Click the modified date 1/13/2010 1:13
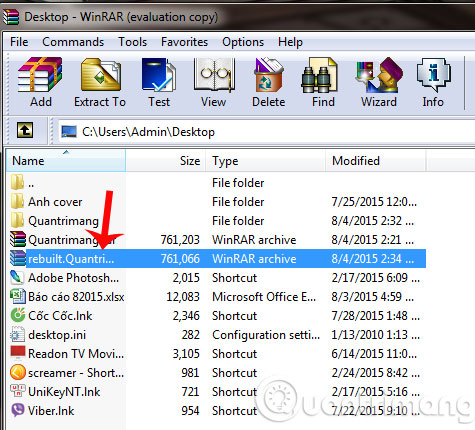 tap(375, 335)
